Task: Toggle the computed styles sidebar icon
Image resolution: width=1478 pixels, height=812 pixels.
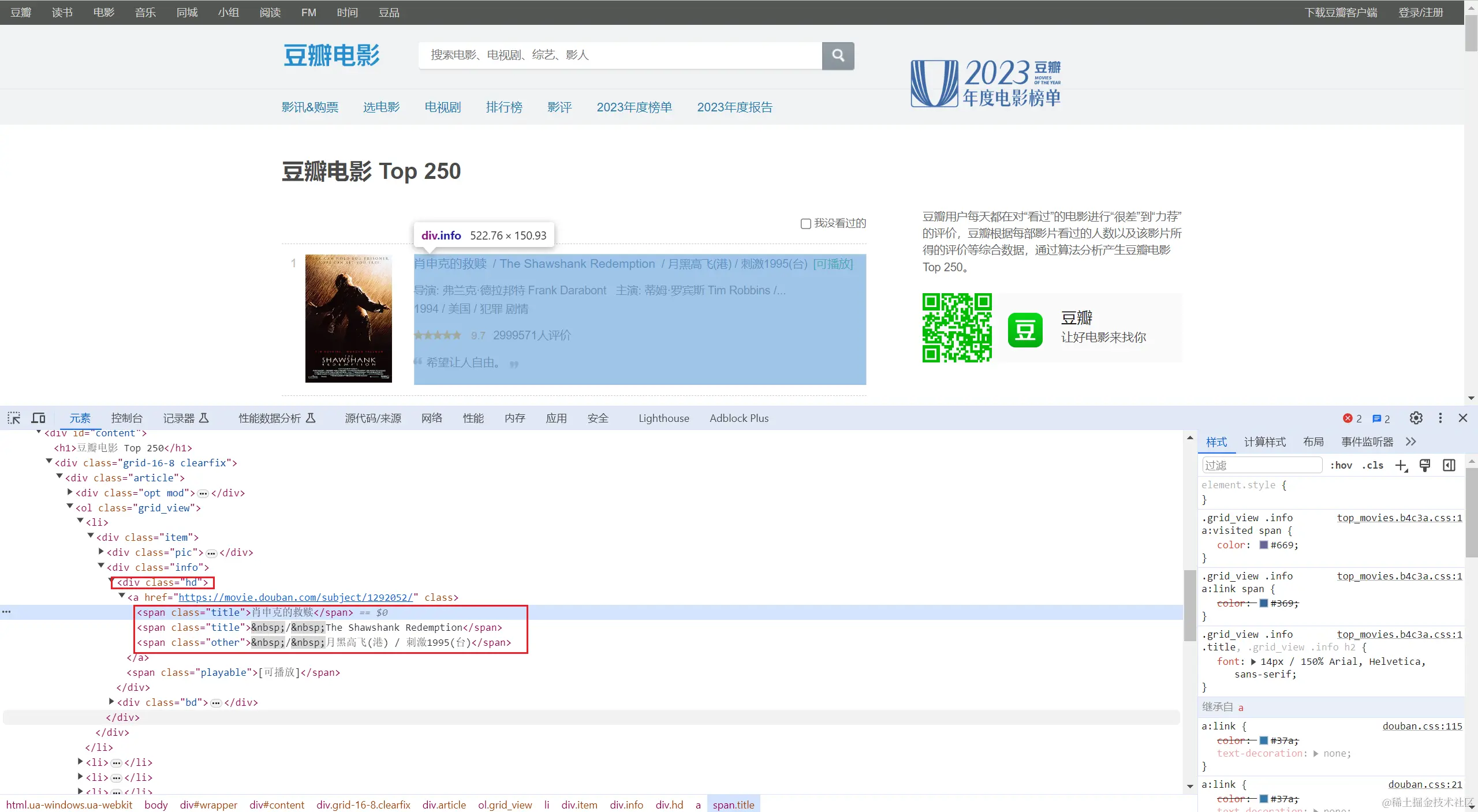Action: coord(1449,466)
